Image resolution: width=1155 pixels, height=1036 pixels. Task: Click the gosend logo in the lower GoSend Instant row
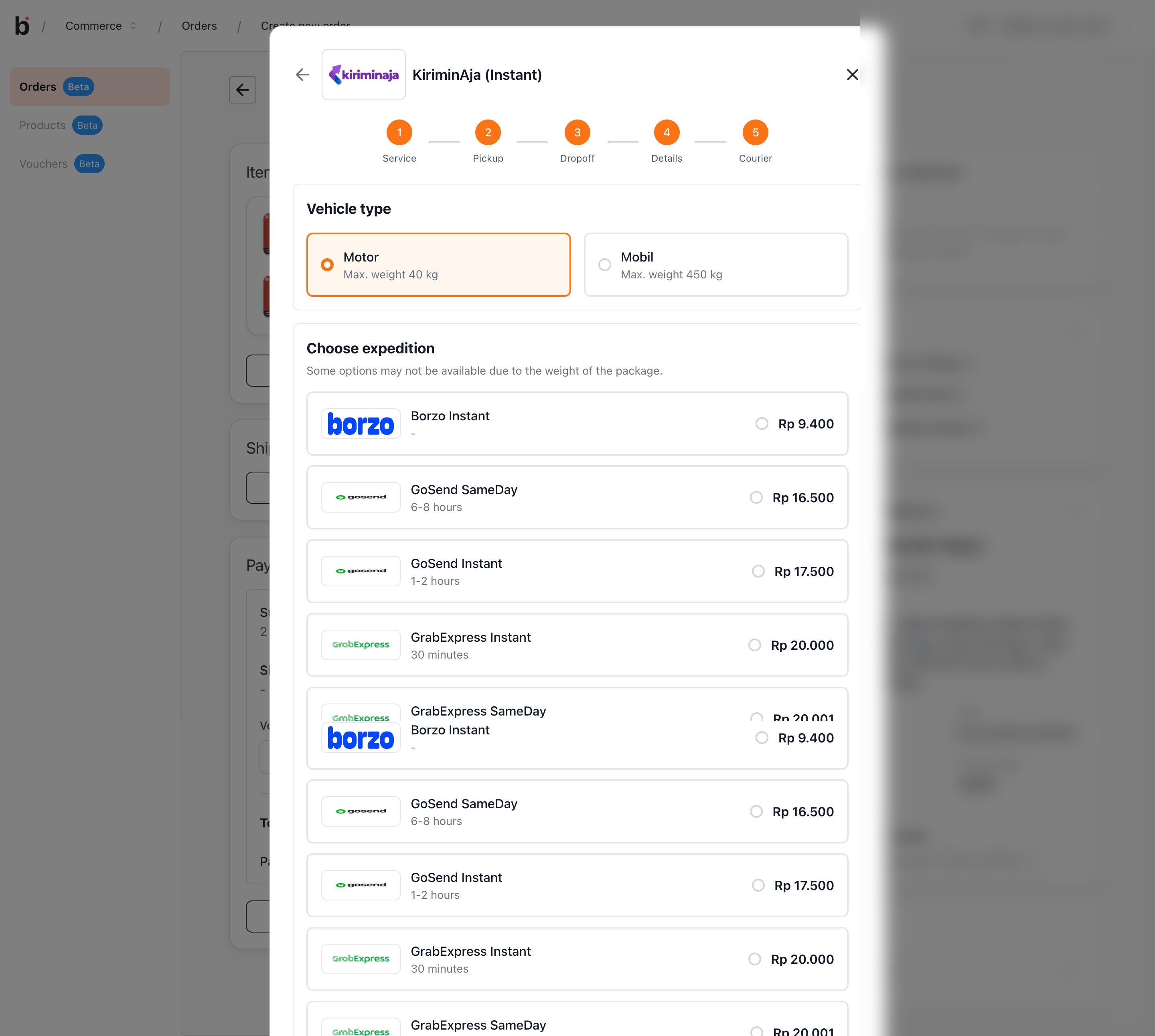click(361, 885)
